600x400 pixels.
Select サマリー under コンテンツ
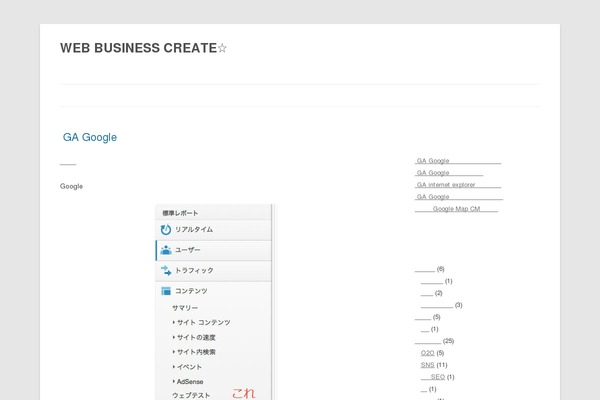pyautogui.click(x=185, y=308)
